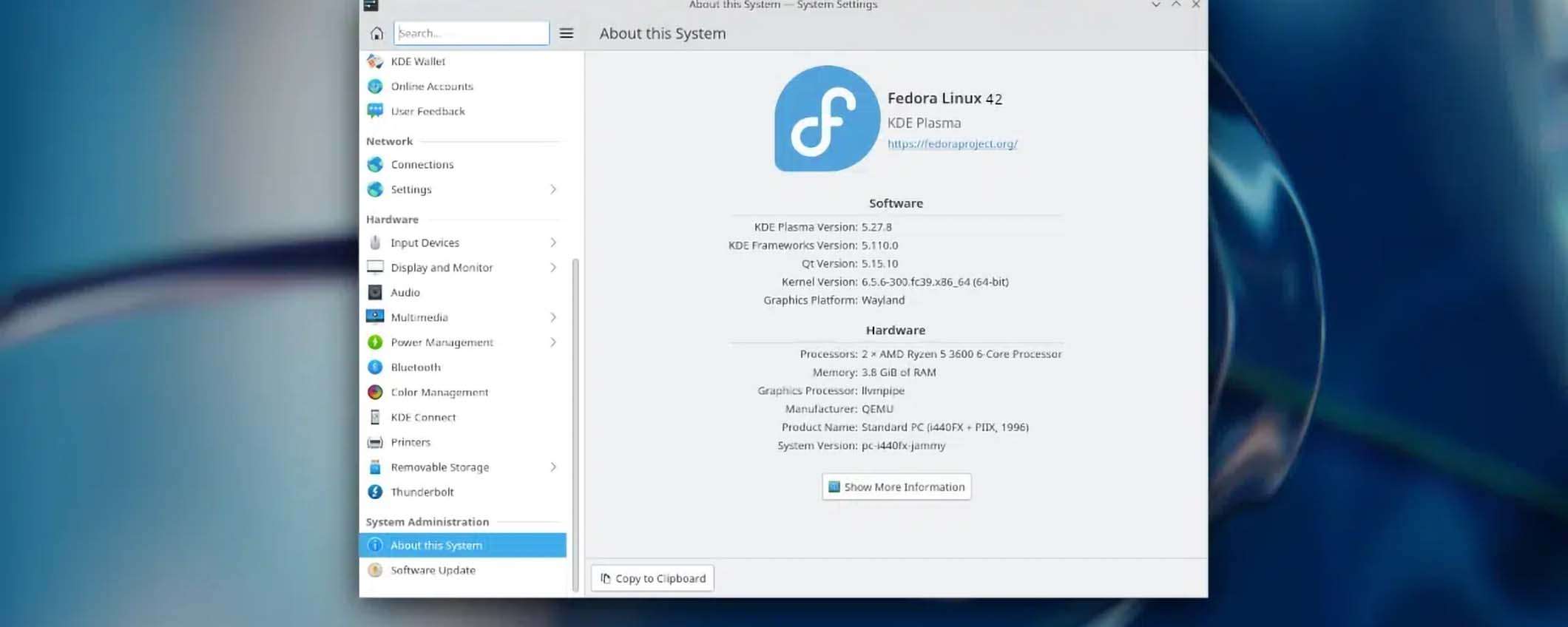Expand the Input Devices chevron
The width and height of the screenshot is (1568, 627).
pyautogui.click(x=553, y=243)
